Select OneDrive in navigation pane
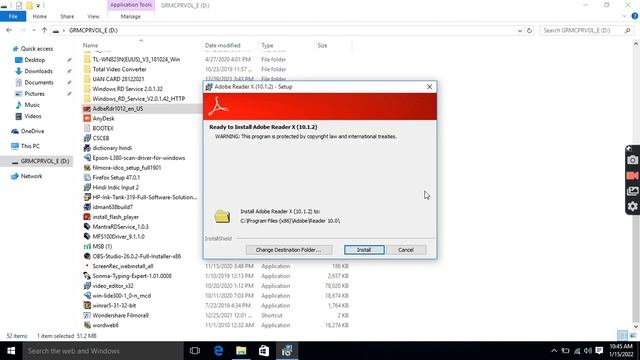640x360 pixels. click(x=32, y=131)
